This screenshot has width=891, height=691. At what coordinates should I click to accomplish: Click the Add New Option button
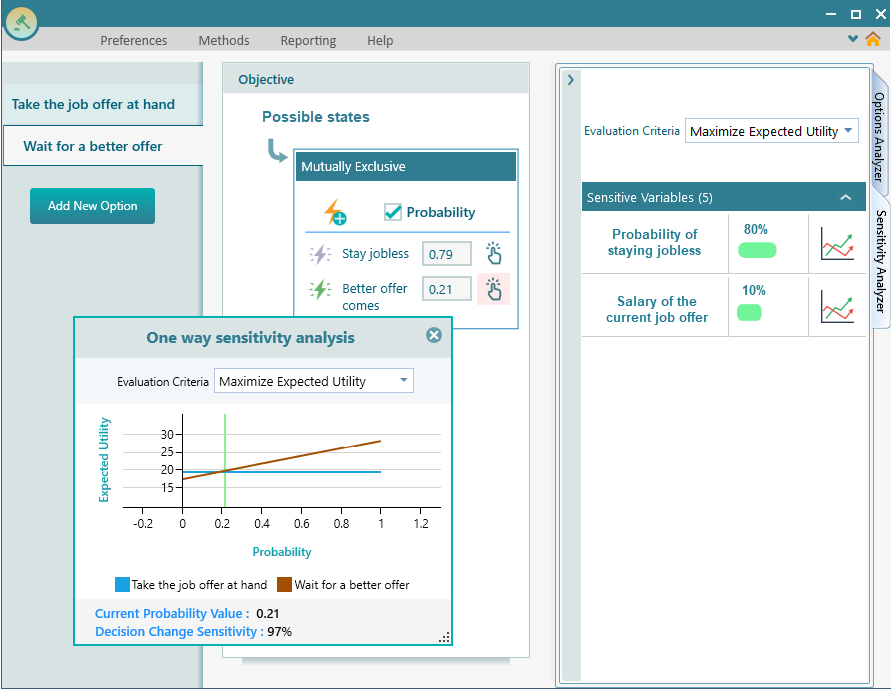[92, 205]
